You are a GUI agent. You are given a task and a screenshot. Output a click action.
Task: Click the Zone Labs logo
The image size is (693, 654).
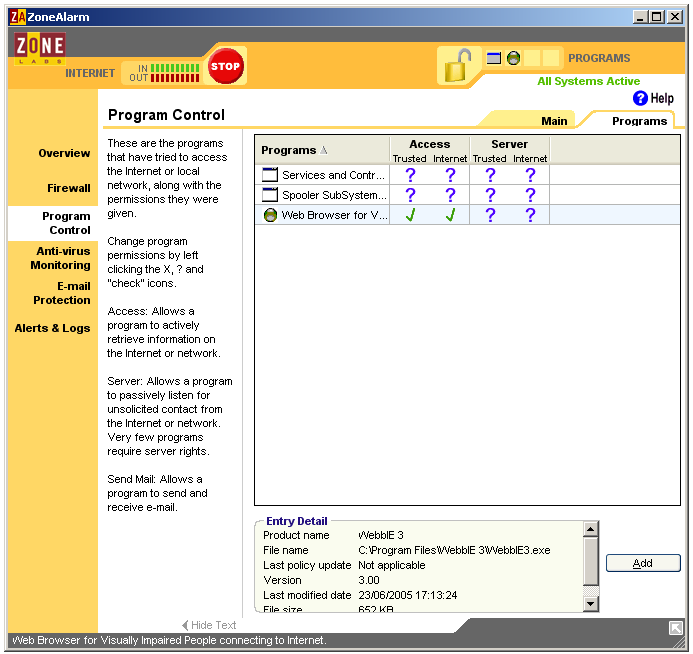point(40,47)
